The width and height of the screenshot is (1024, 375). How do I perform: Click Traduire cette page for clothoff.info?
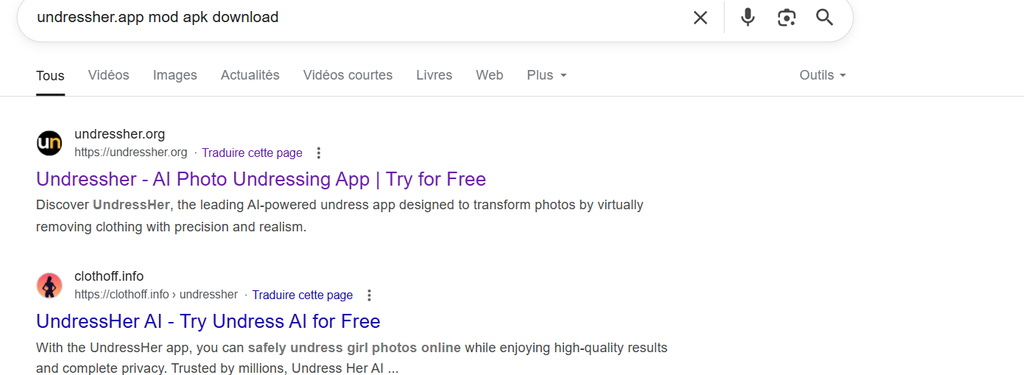(x=302, y=295)
